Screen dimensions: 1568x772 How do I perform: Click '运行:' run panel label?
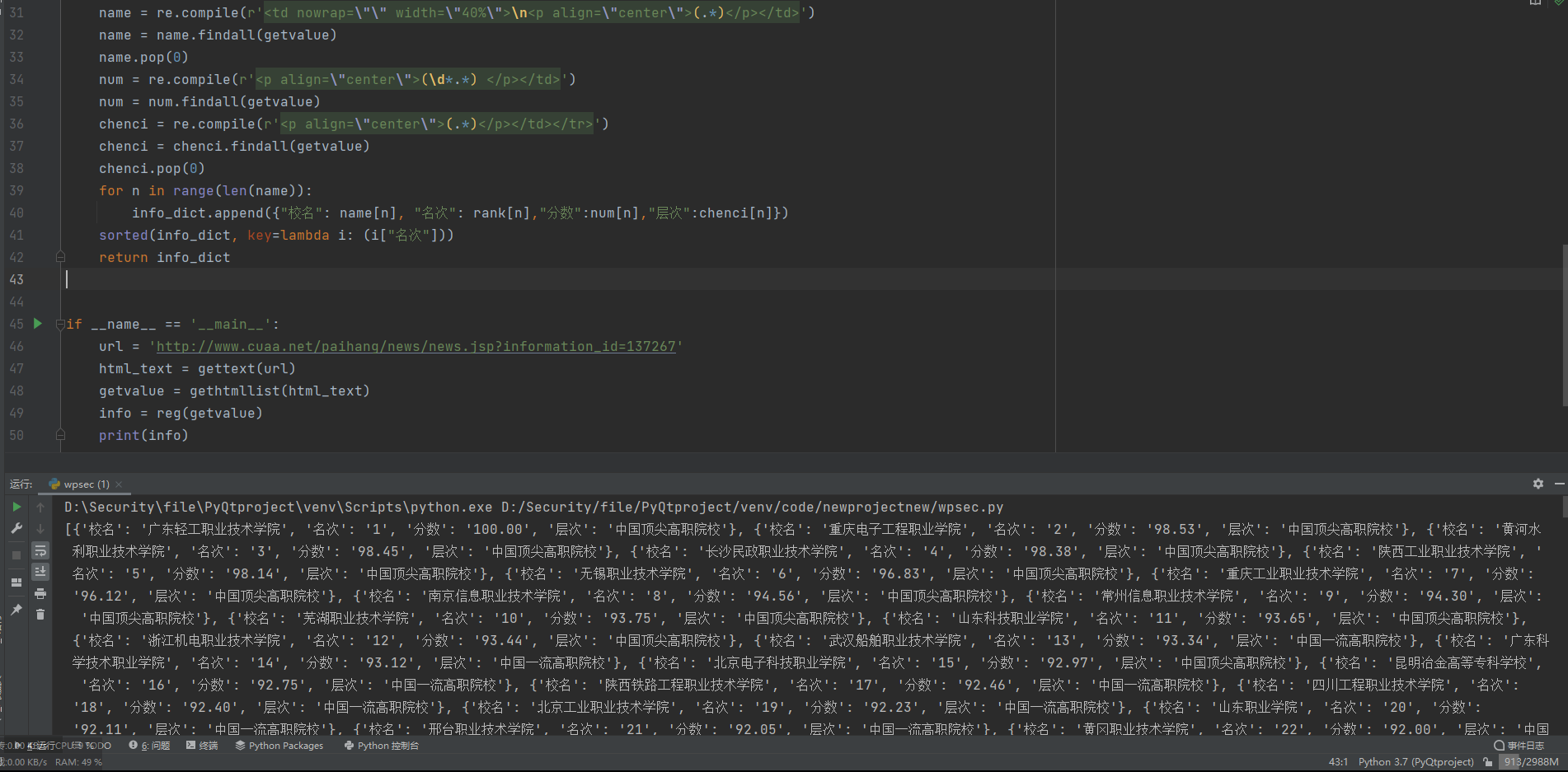[21, 484]
